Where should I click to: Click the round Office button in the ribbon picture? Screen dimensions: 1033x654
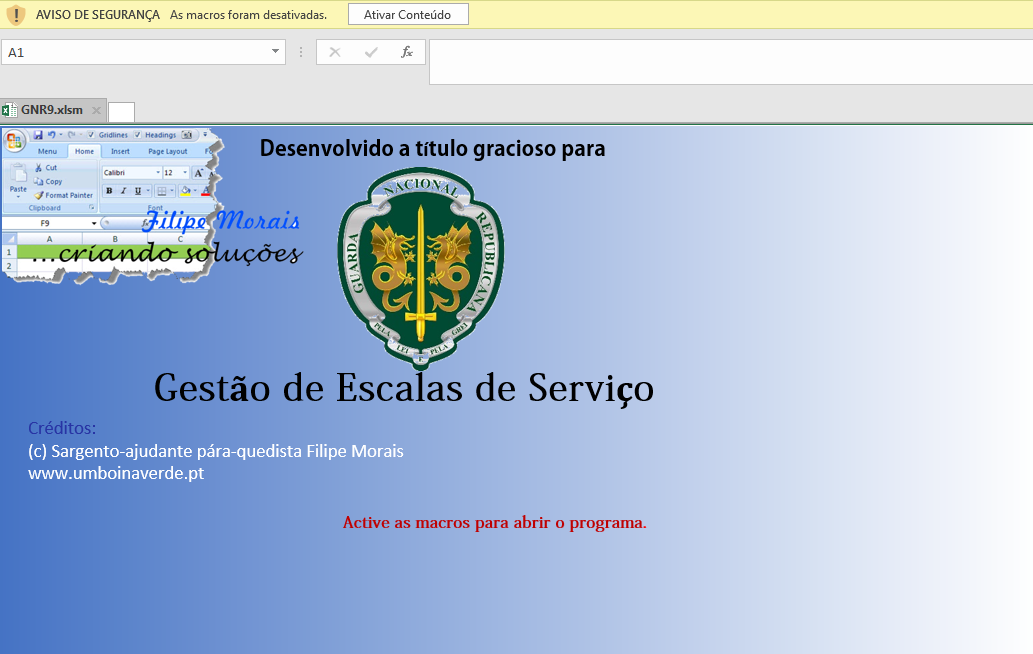[x=14, y=138]
